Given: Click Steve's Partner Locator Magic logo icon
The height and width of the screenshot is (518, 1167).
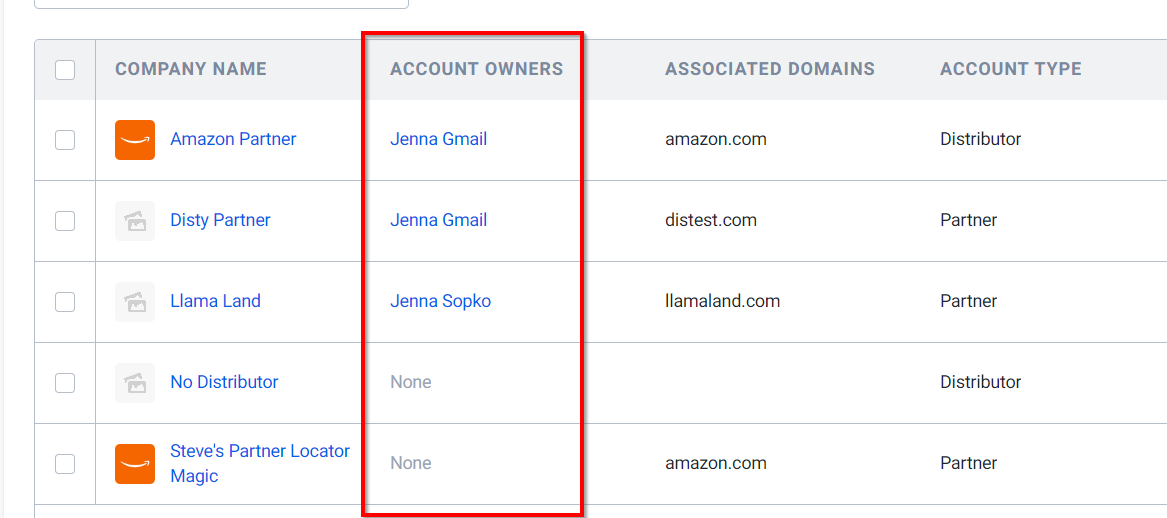Looking at the screenshot, I should (135, 464).
